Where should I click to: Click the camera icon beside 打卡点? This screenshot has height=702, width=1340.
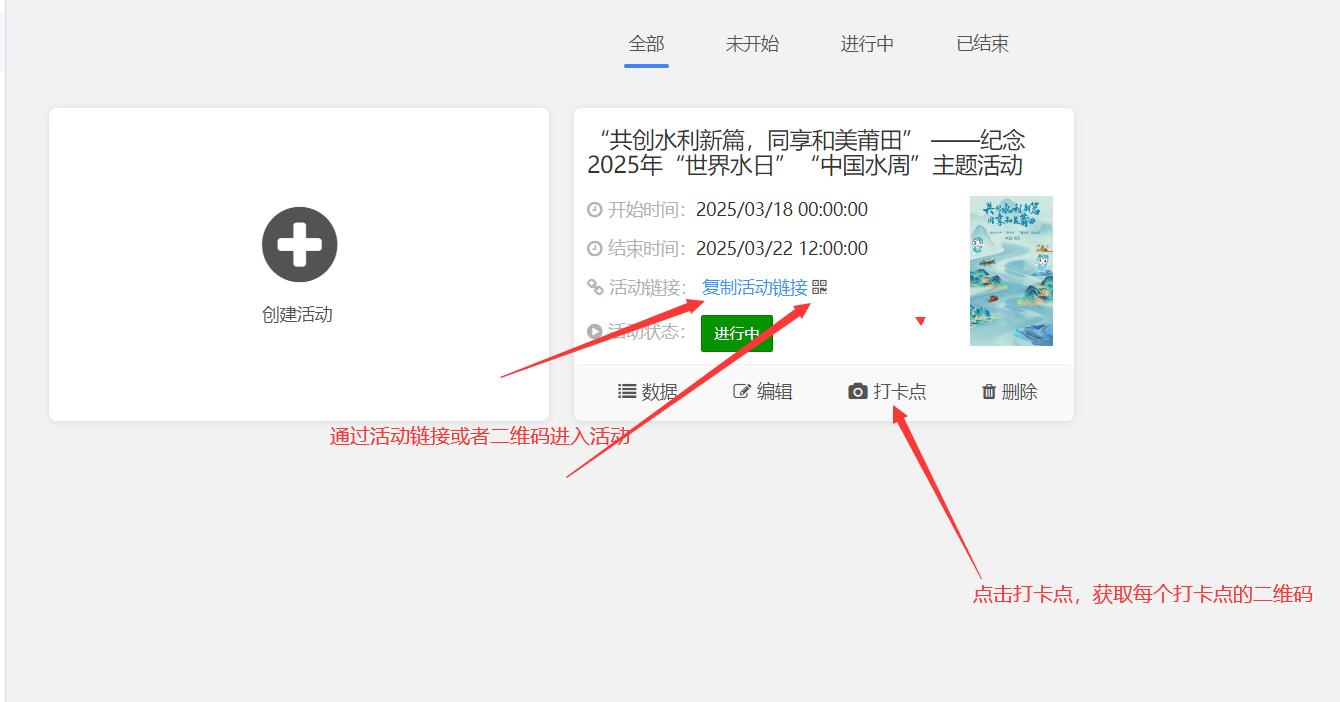tap(857, 392)
